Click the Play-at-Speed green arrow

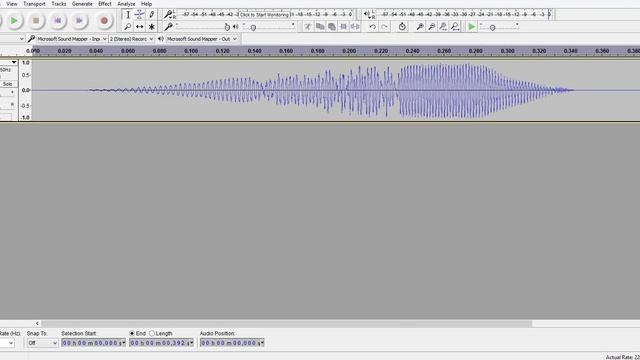472,27
